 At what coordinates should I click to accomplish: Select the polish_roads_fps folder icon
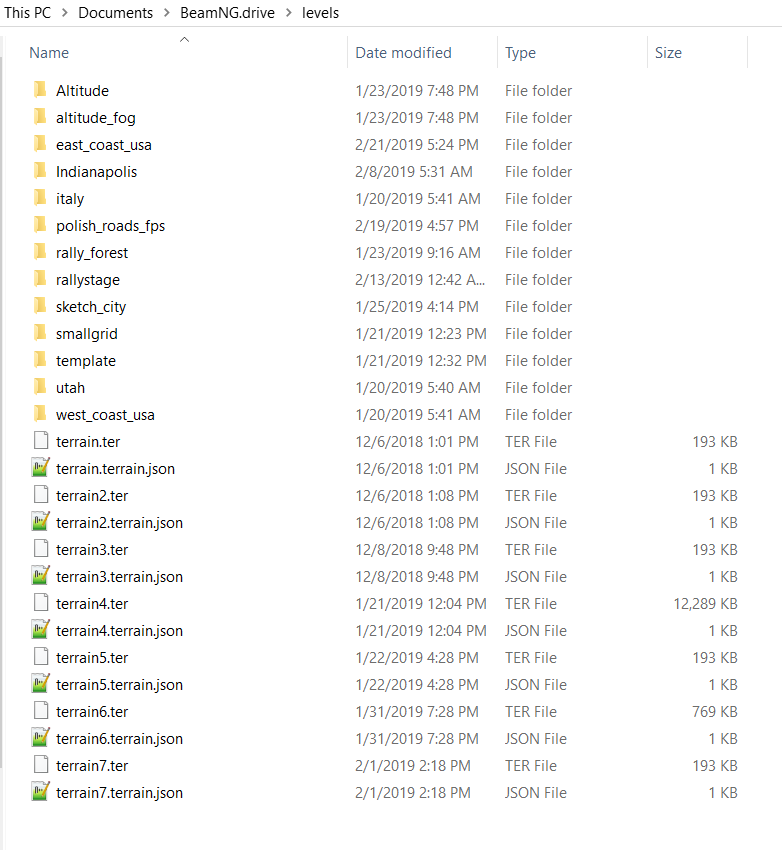click(40, 225)
